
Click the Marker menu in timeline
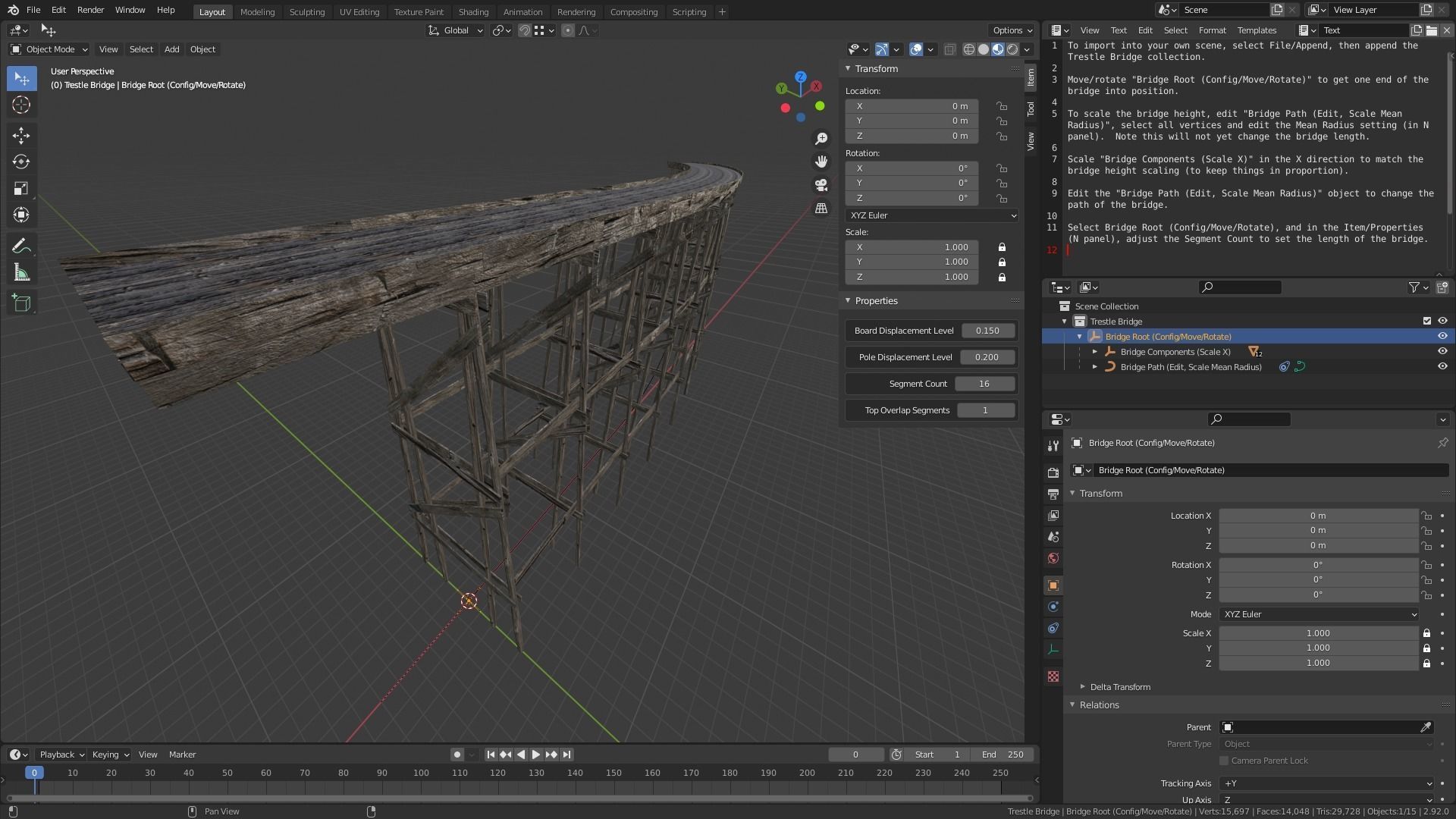(182, 755)
